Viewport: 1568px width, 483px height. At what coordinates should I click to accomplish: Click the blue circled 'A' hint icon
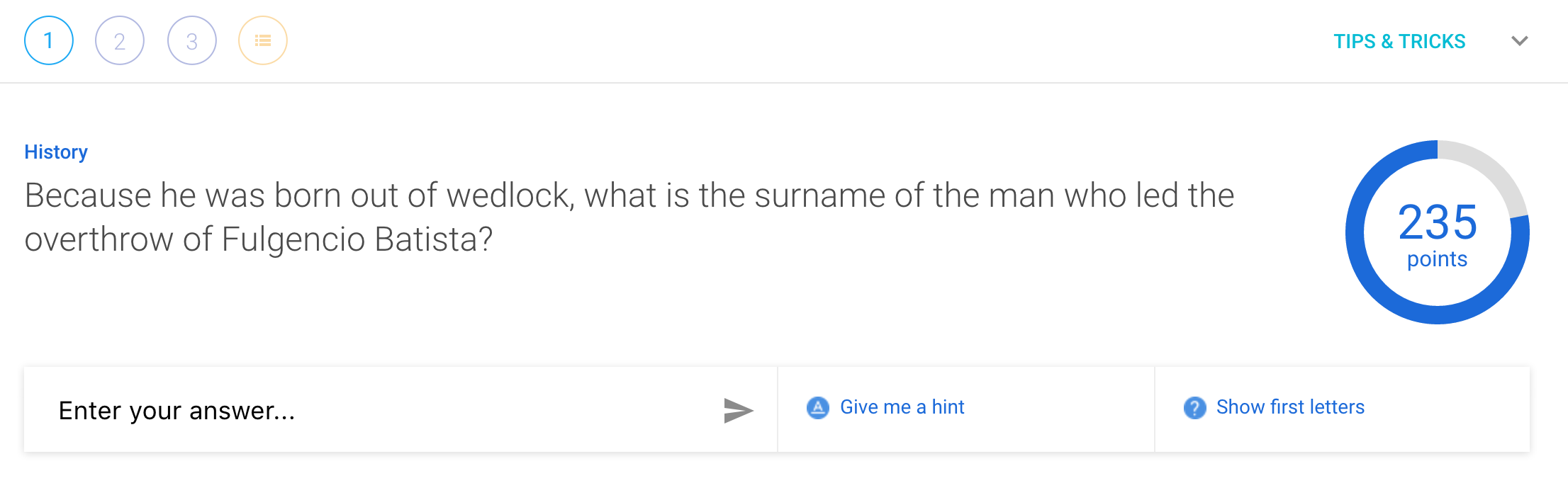818,408
